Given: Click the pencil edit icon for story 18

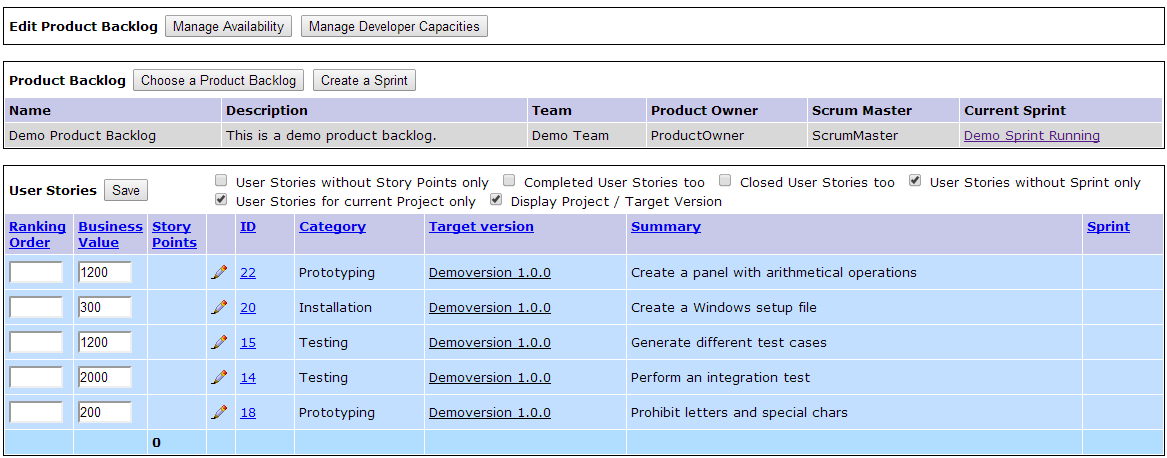Looking at the screenshot, I should (219, 412).
